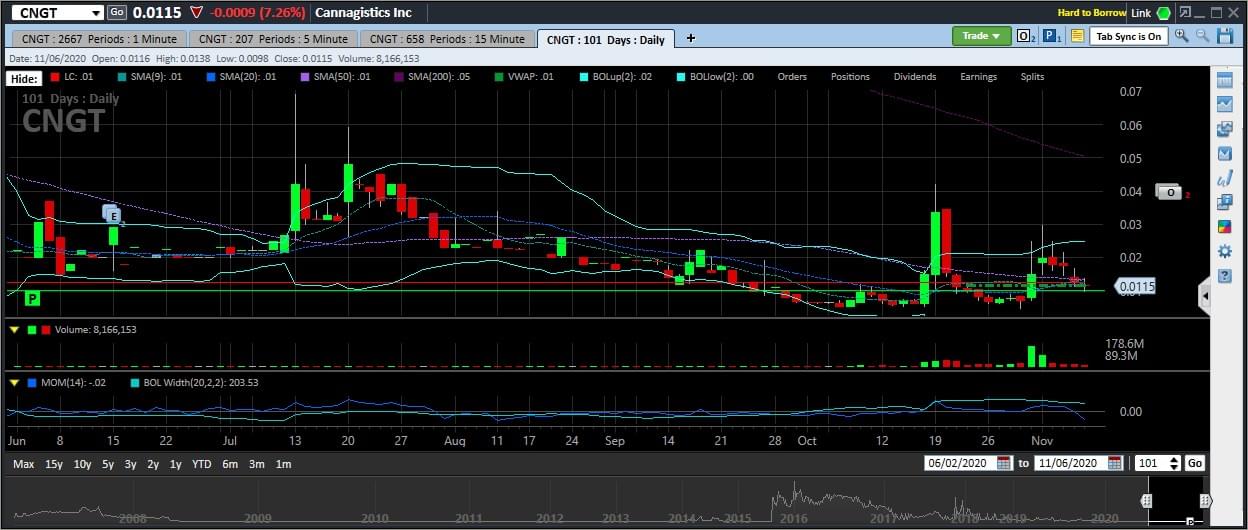The width and height of the screenshot is (1248, 530).
Task: Click the O order marker on price axis
Action: 1168,192
